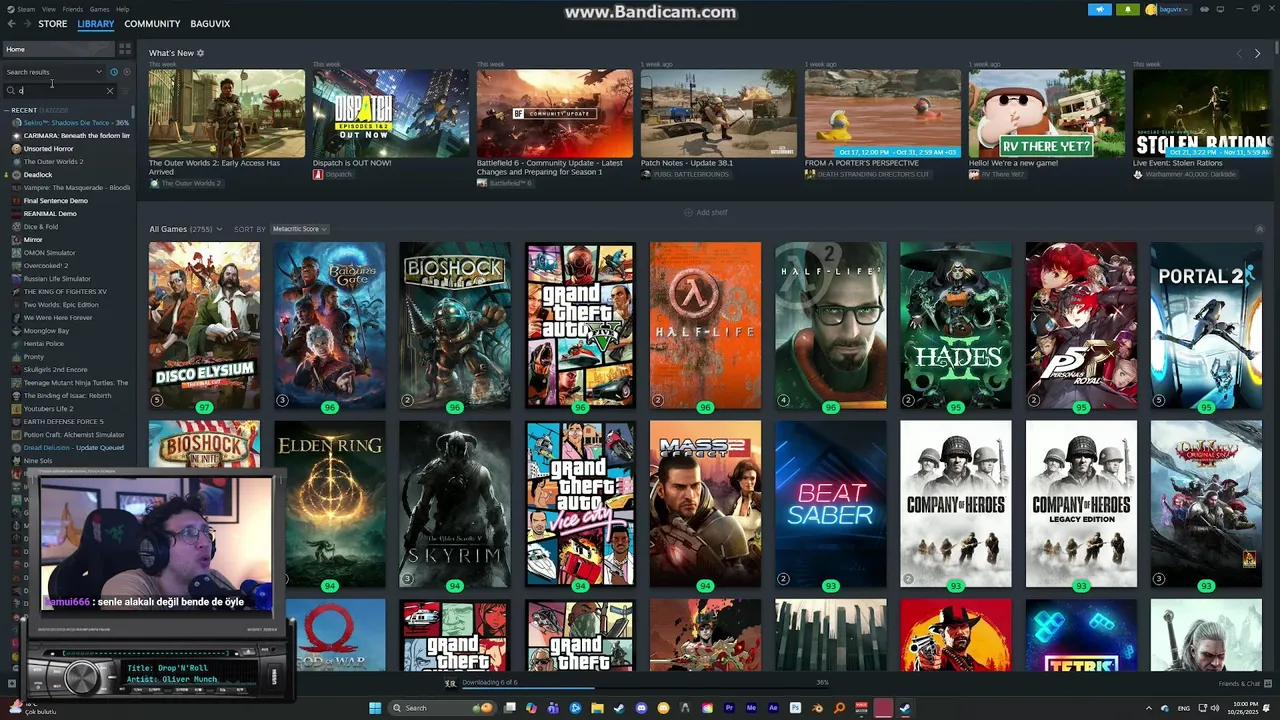
Task: Open Steam announcements megaphone button
Action: pyautogui.click(x=1099, y=9)
